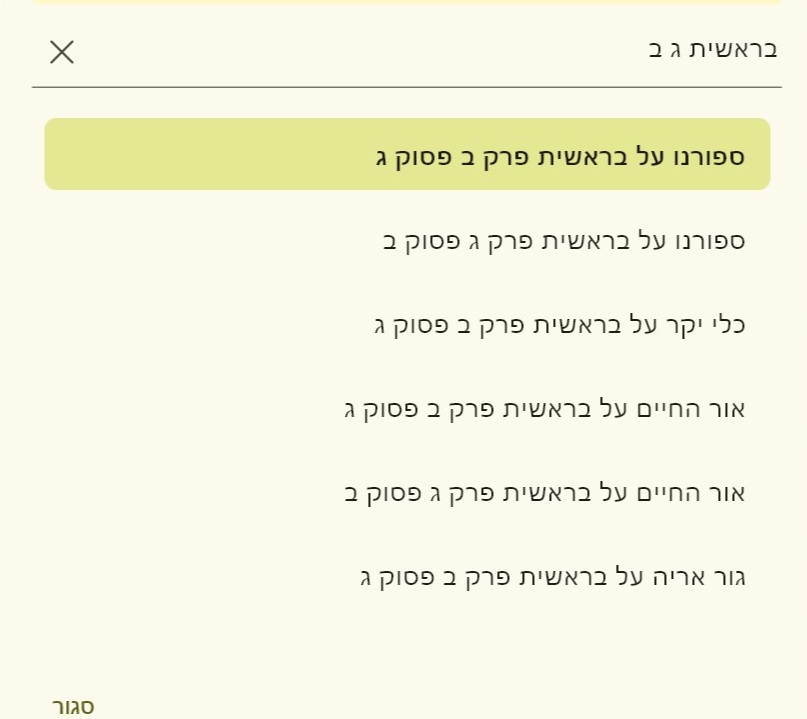The width and height of the screenshot is (807, 719).
Task: Choose ספורנו על בראשית פרק ג פסוק ב
Action: click(564, 240)
